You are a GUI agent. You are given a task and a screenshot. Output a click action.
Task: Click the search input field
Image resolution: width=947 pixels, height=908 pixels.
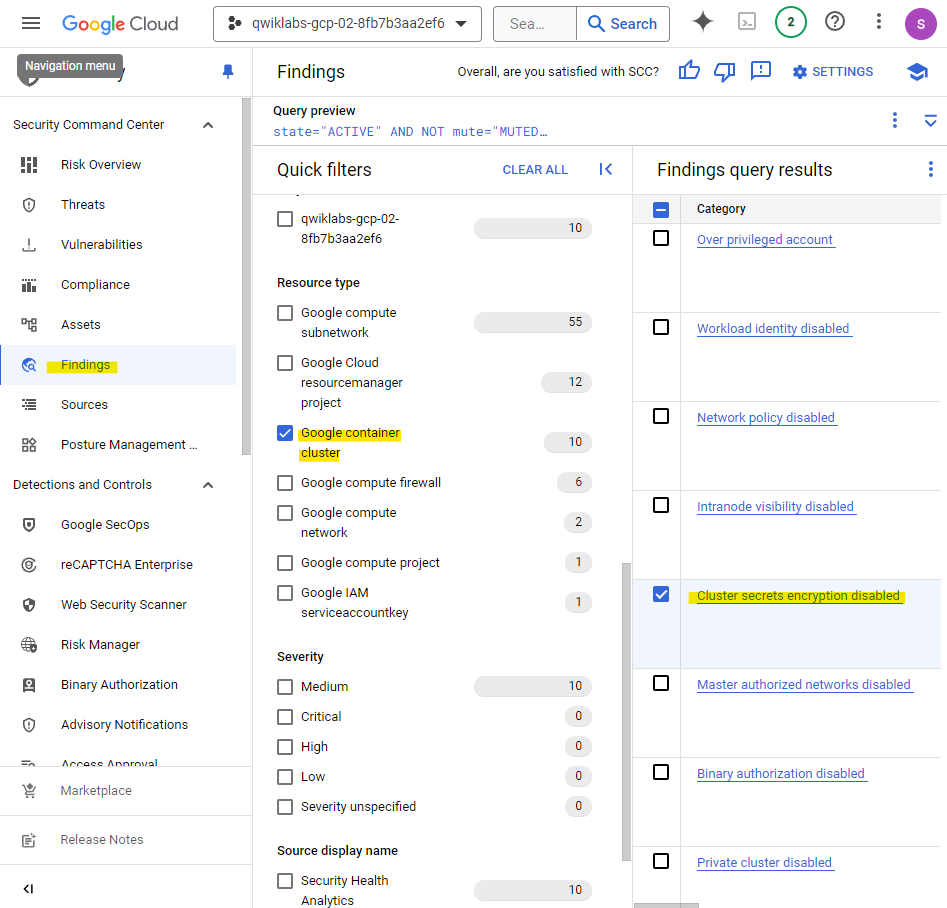(535, 24)
